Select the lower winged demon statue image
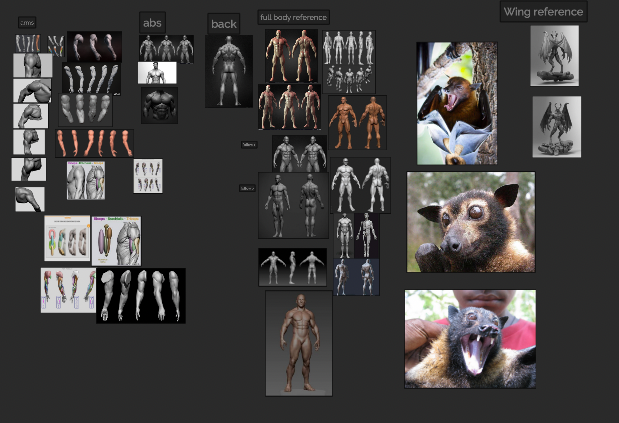The height and width of the screenshot is (423, 619). tap(557, 127)
